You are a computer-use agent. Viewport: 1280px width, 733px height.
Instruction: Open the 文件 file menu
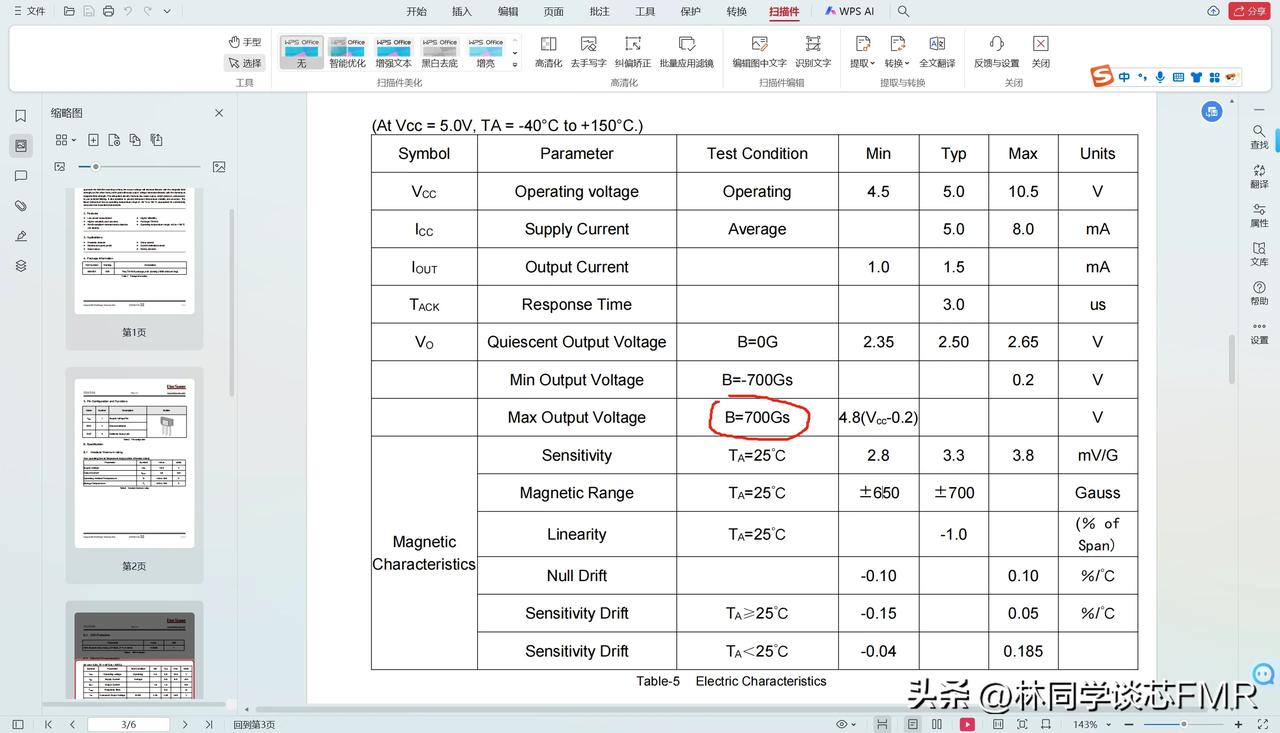click(28, 11)
